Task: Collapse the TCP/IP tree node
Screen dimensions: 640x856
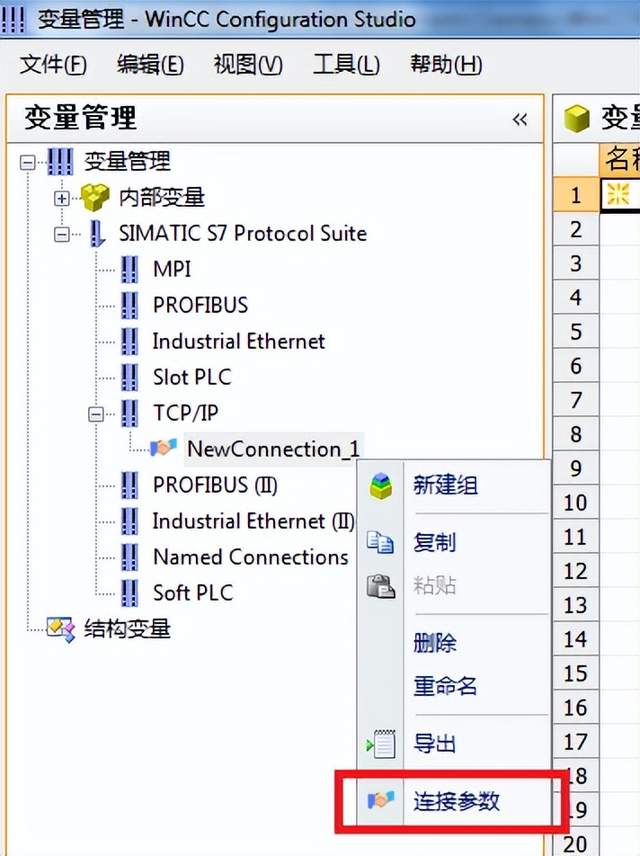Action: click(x=97, y=413)
